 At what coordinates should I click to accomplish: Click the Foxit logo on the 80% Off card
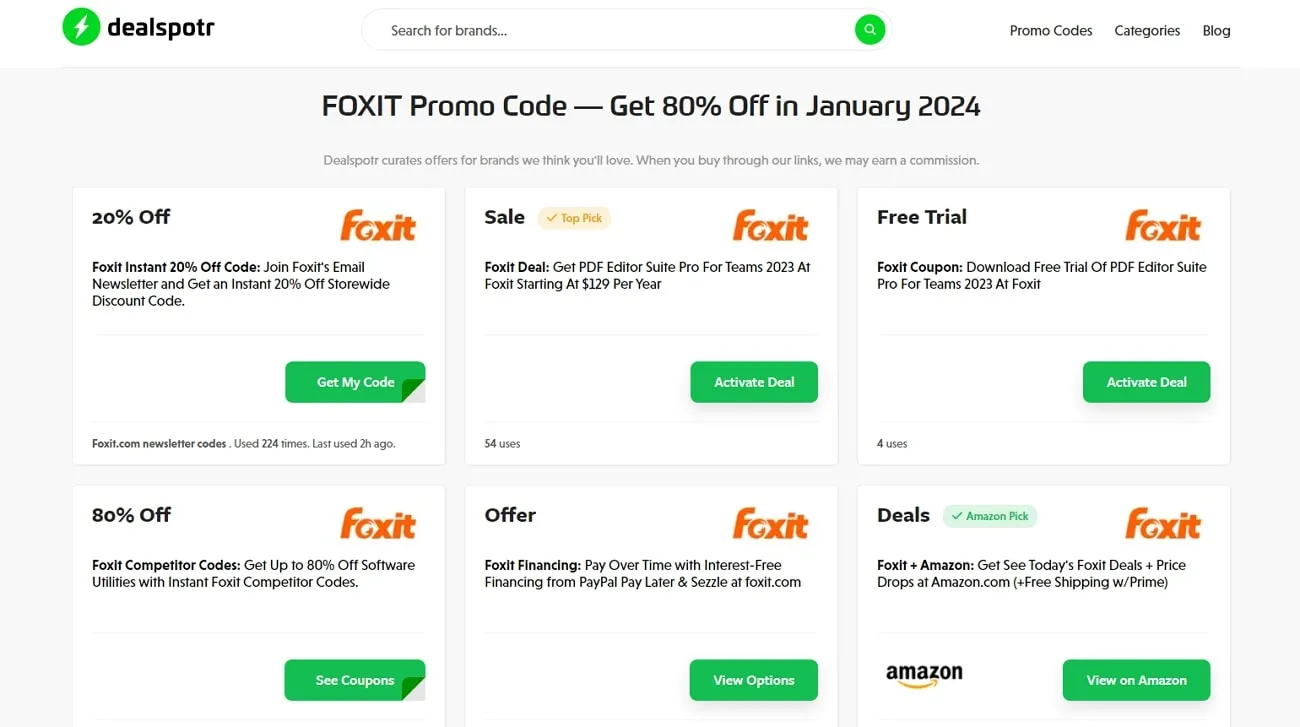(378, 523)
